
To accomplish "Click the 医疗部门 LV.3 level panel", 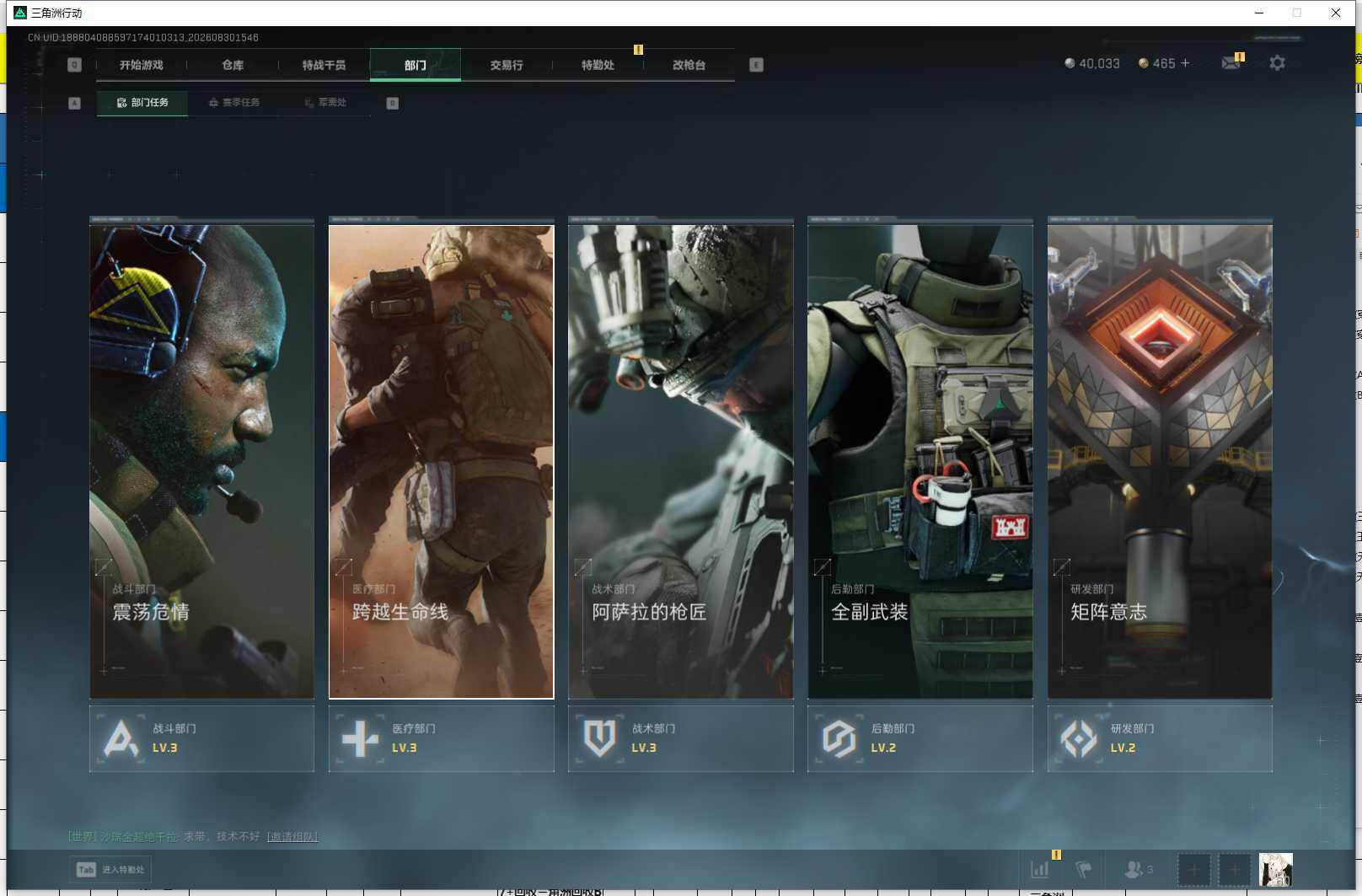I will [x=441, y=738].
